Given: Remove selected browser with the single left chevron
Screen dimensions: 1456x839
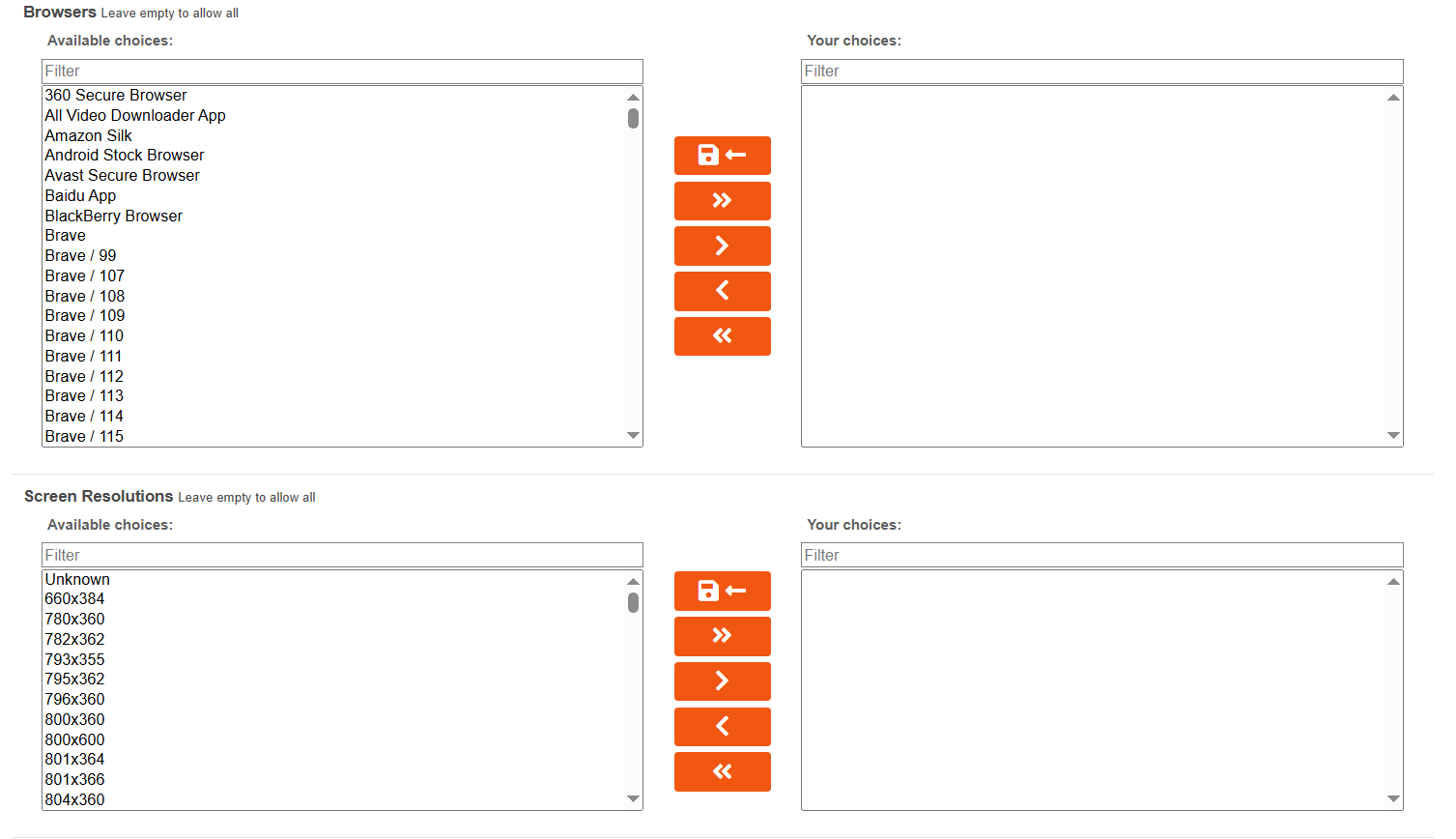Looking at the screenshot, I should (x=722, y=291).
